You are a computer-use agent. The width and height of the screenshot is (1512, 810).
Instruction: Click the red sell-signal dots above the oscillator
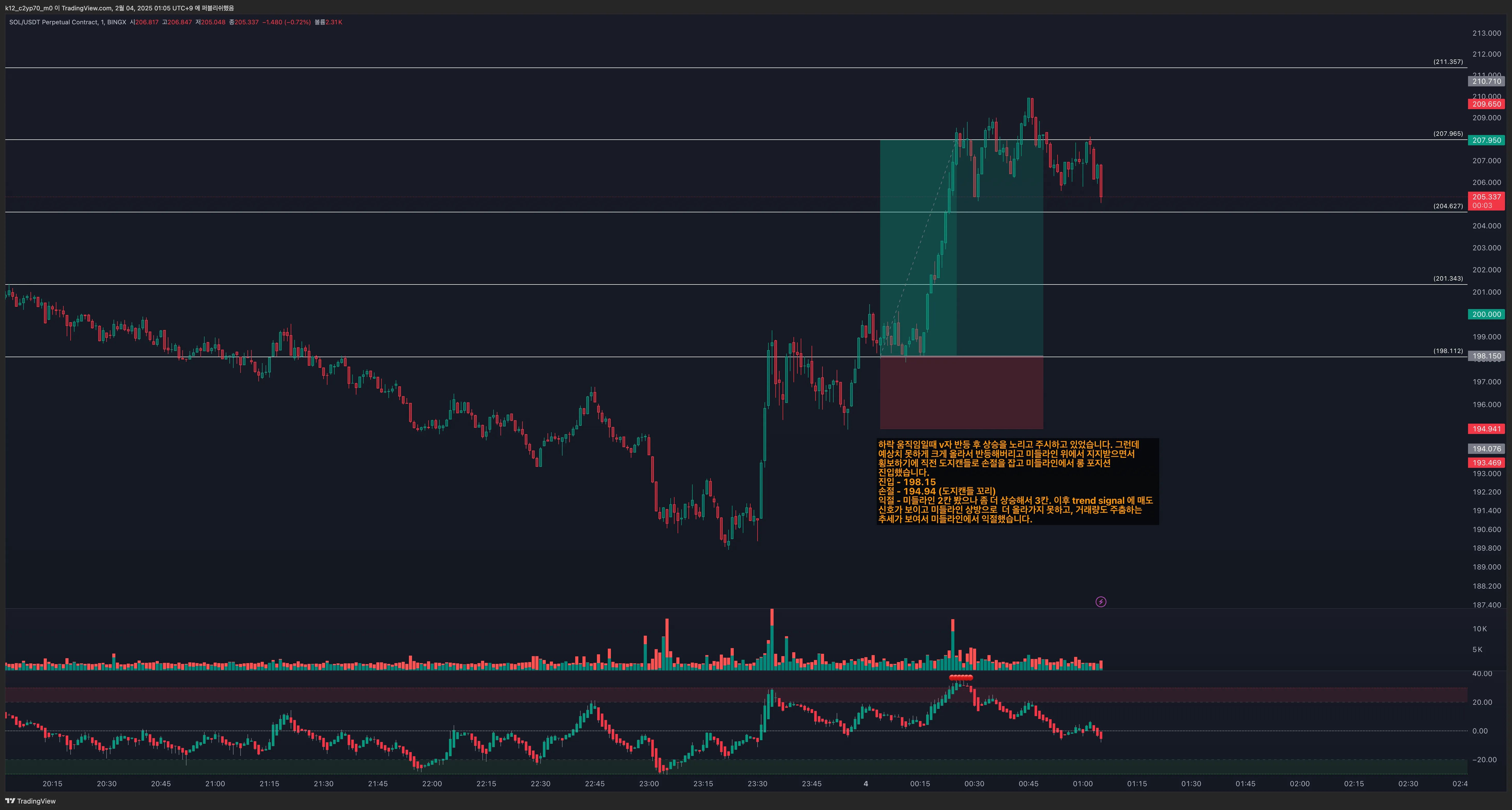coord(961,677)
